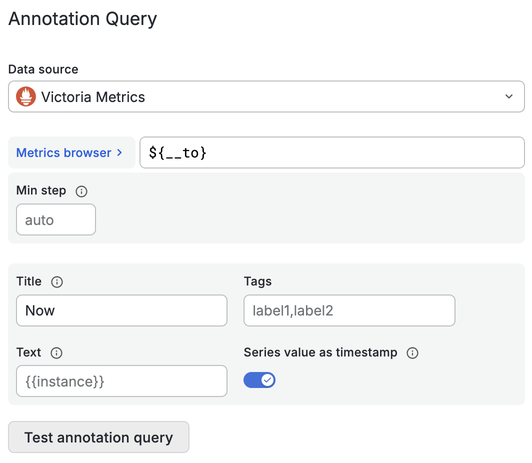Click the Title field containing Now

(122, 311)
